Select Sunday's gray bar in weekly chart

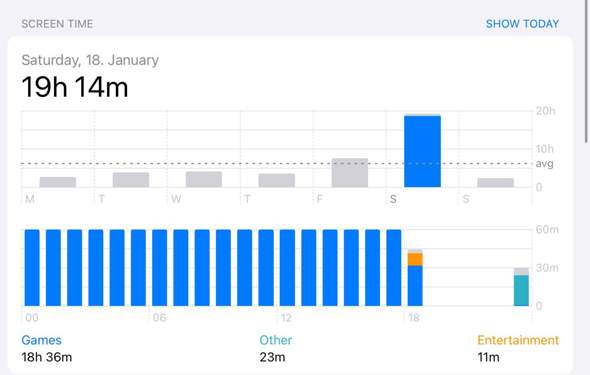coord(495,182)
